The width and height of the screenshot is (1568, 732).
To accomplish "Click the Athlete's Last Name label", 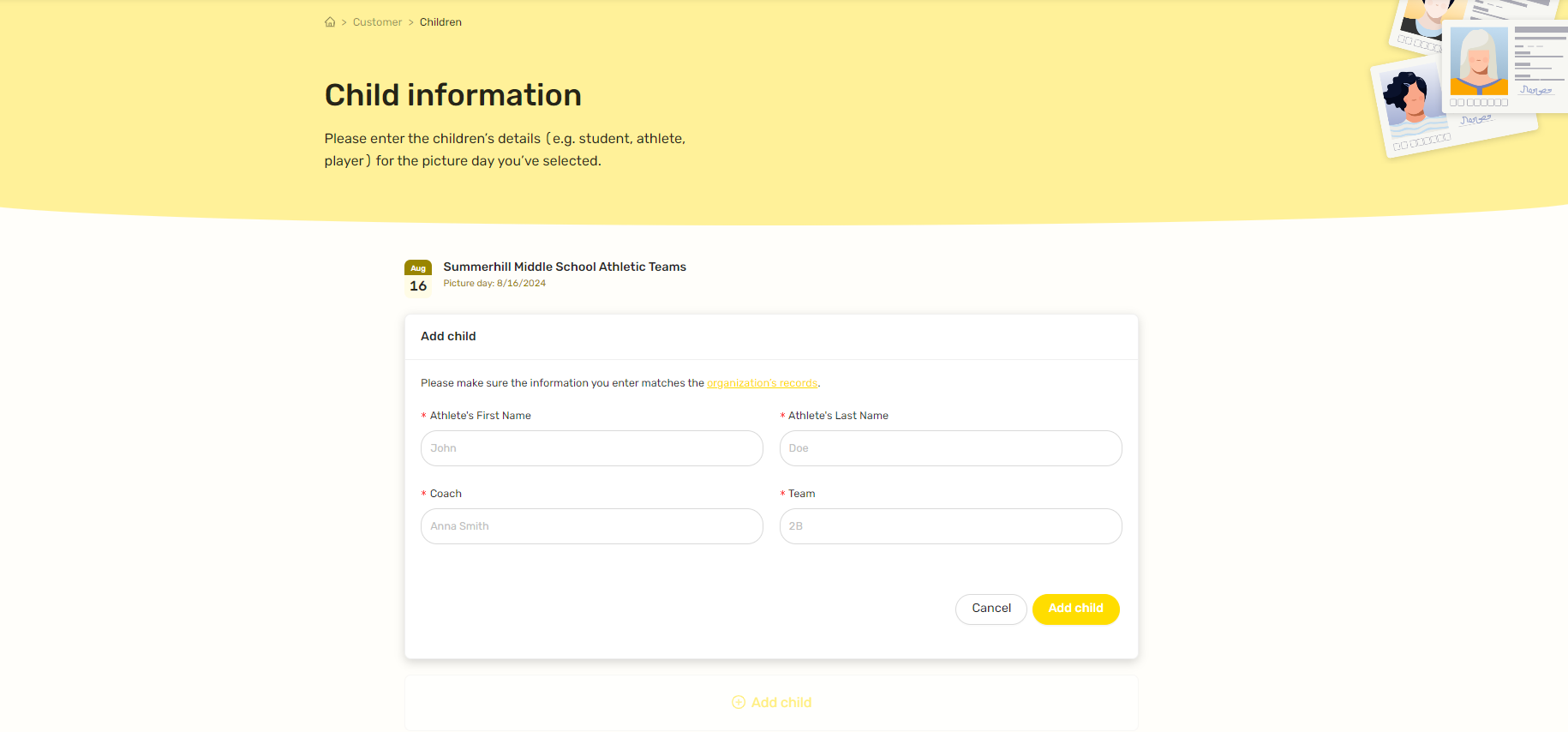I will click(838, 416).
